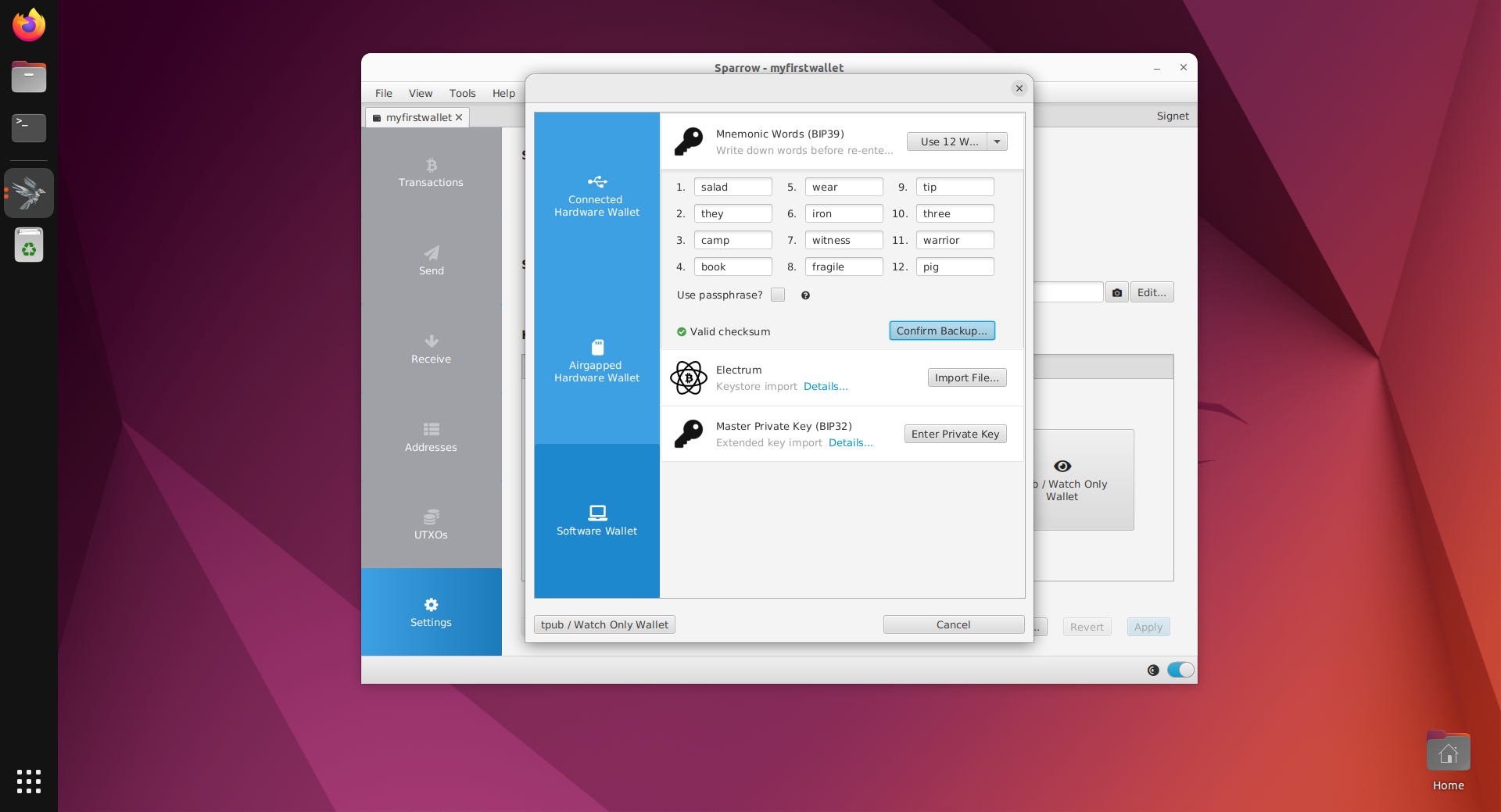
Task: Select Airgapped Hardware Wallet option
Action: pyautogui.click(x=596, y=361)
